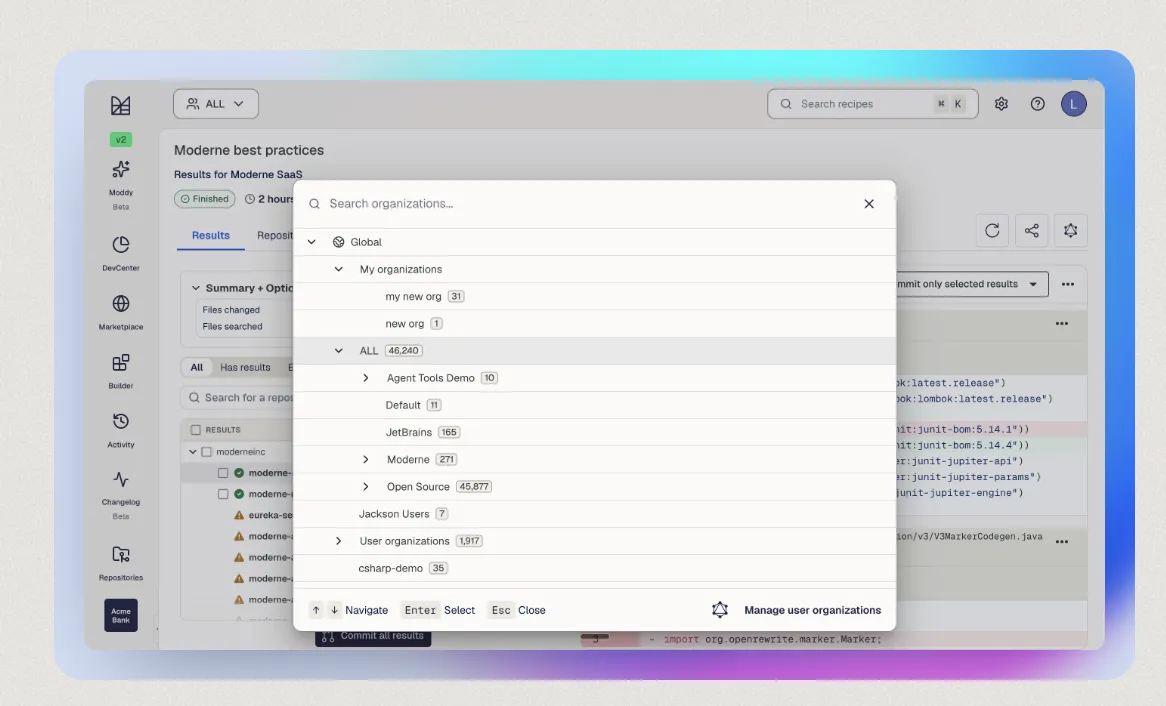1166x706 pixels.
Task: Open Changelog beta from the sidebar
Action: (x=120, y=495)
